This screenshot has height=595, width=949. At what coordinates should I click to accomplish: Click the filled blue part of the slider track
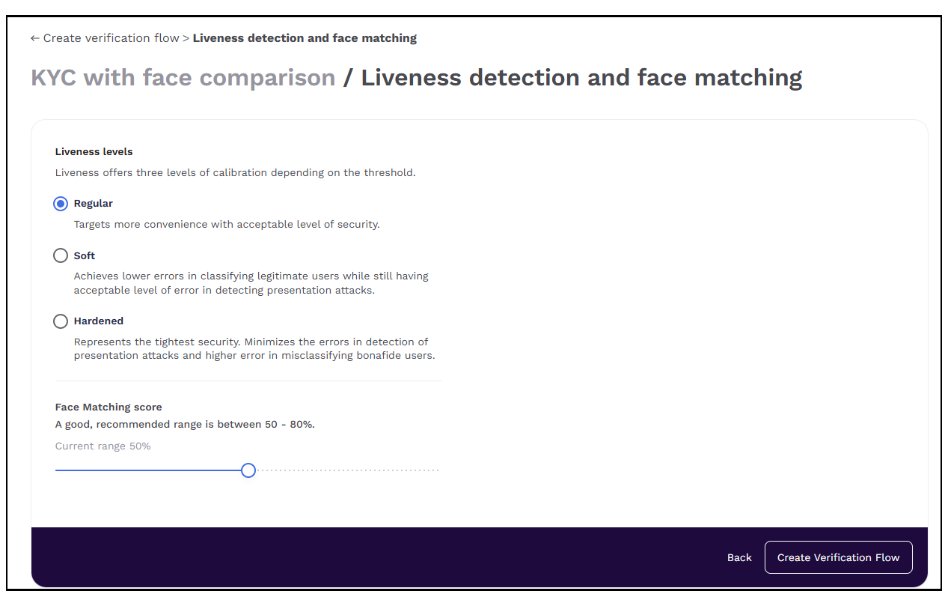(150, 470)
